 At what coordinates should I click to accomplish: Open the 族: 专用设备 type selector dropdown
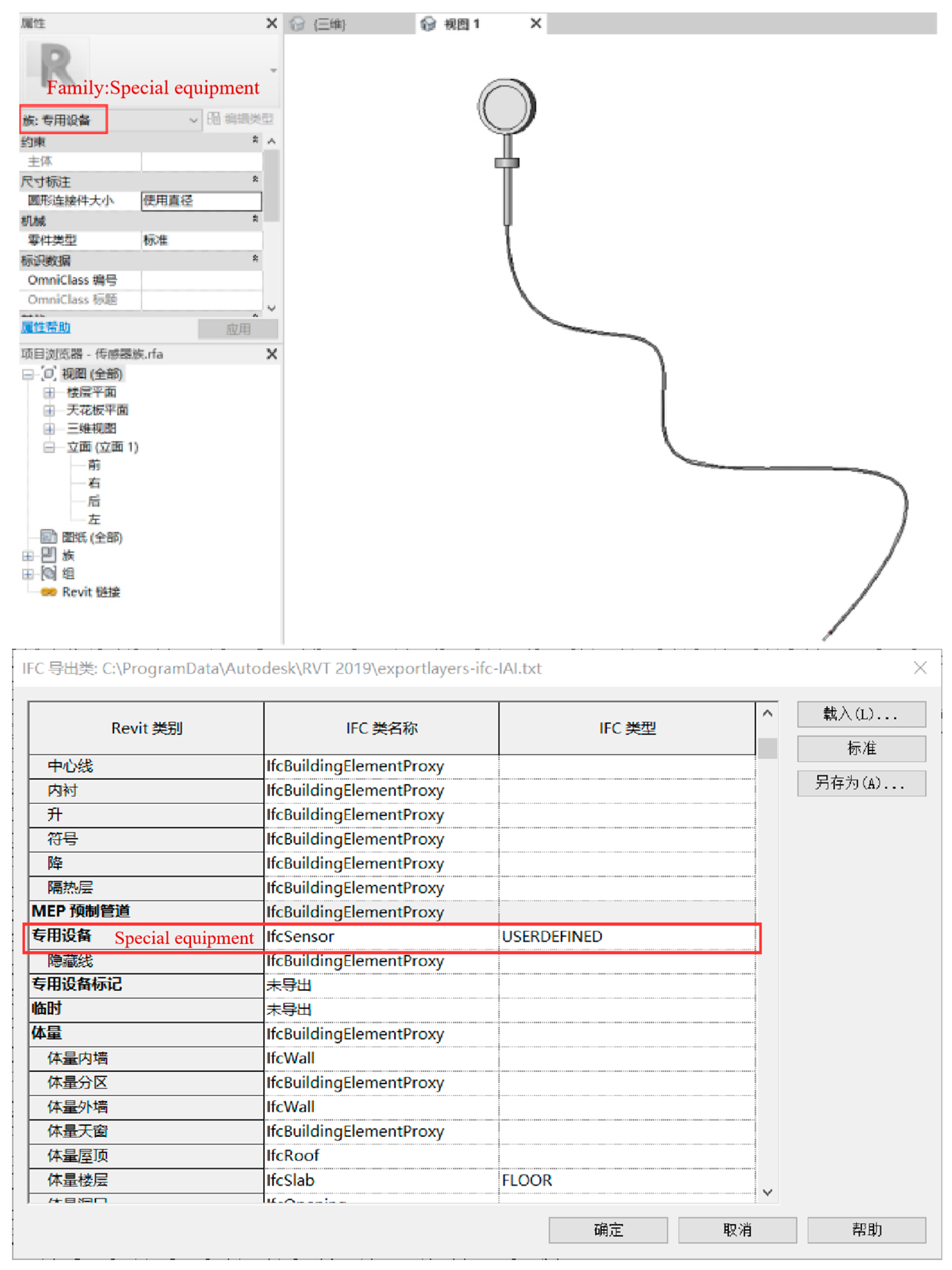193,120
